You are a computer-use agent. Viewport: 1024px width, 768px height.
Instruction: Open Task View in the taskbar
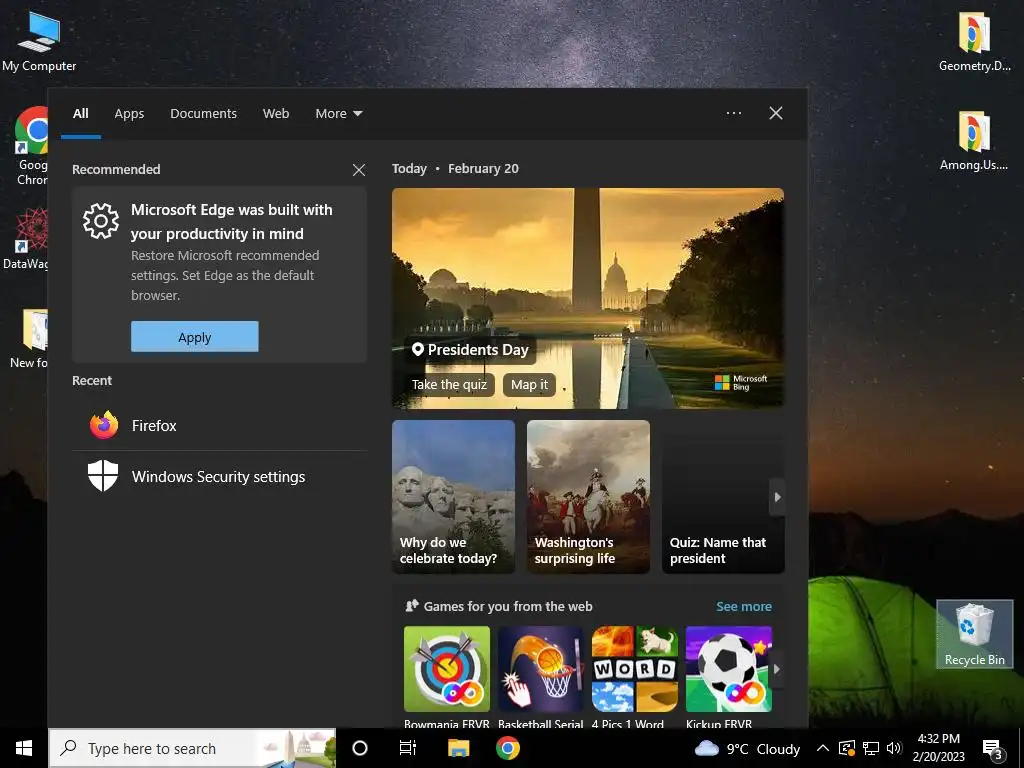click(x=408, y=748)
